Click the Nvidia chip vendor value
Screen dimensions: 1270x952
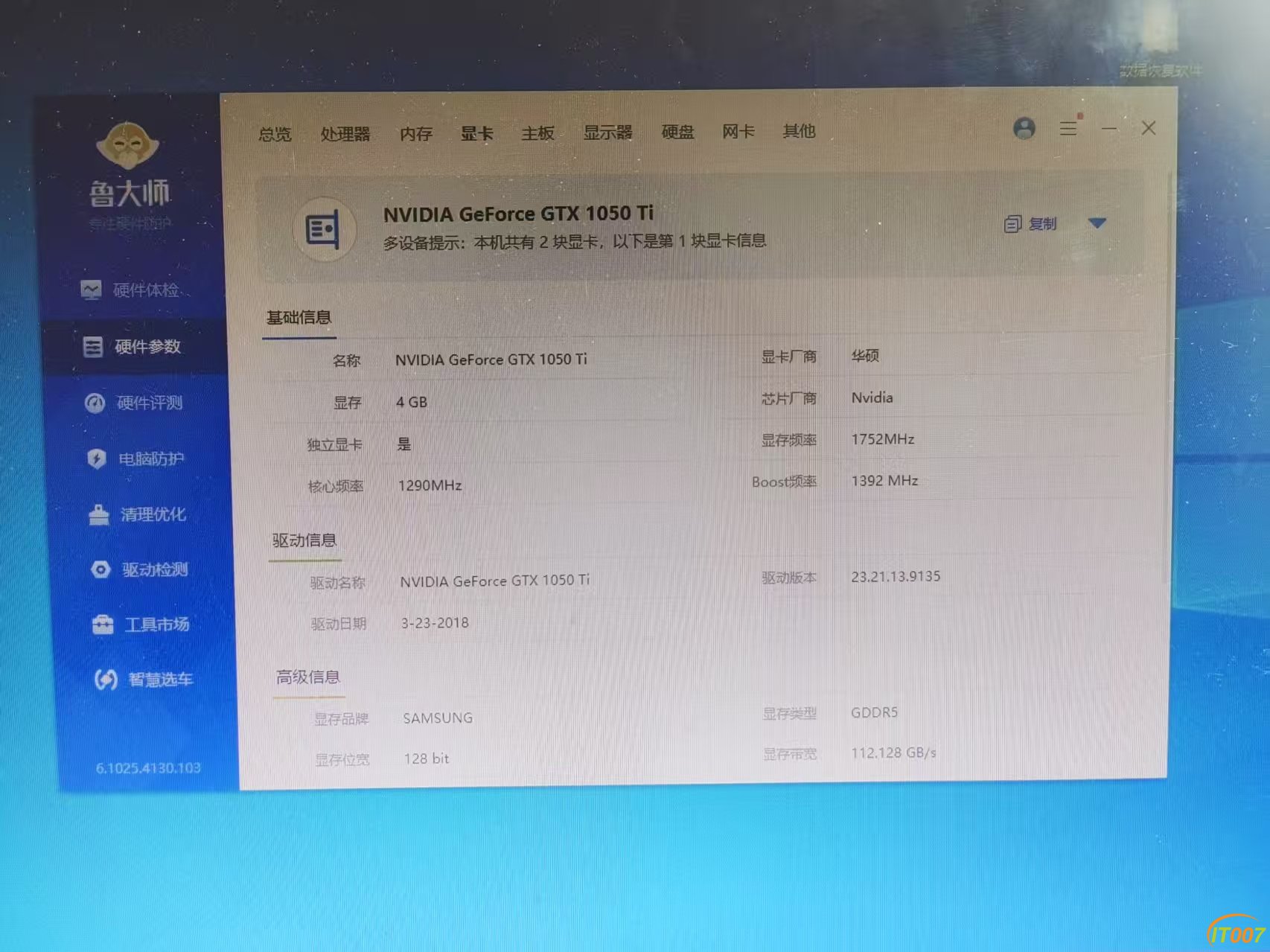(872, 397)
